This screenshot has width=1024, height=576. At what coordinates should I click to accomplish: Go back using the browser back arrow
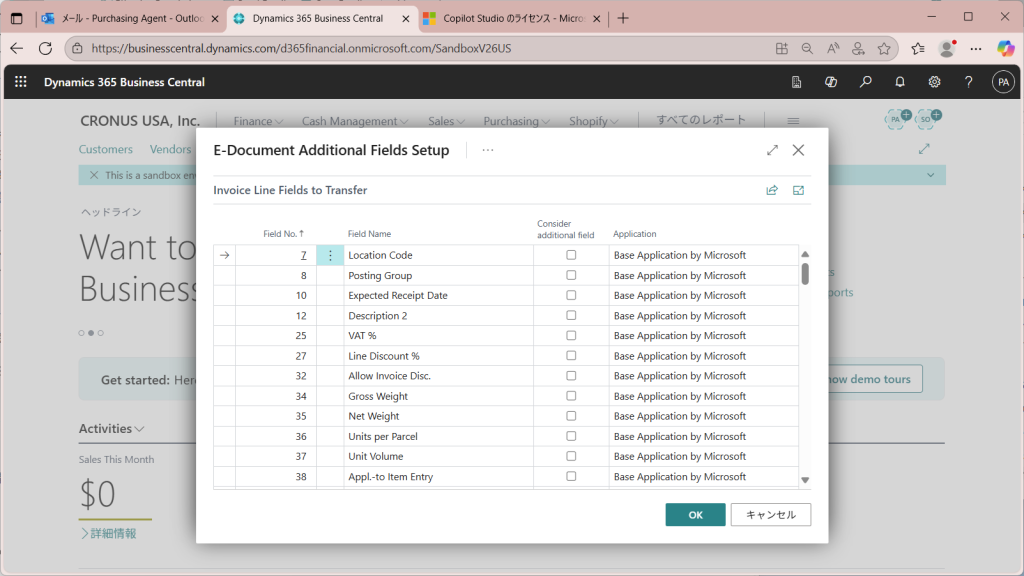click(x=16, y=48)
